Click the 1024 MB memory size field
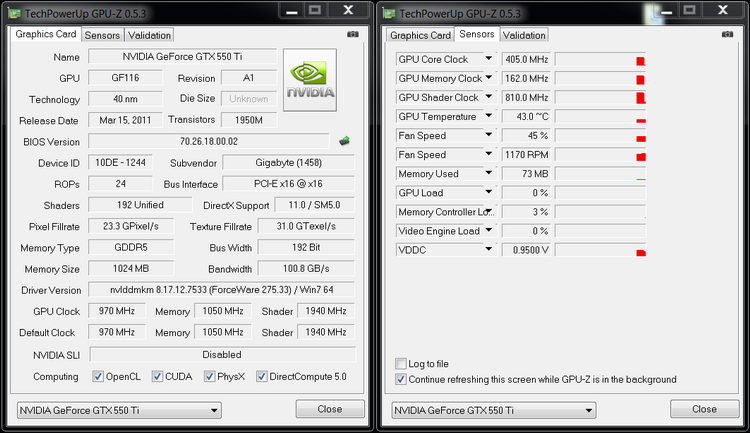The image size is (750, 433). 131,268
